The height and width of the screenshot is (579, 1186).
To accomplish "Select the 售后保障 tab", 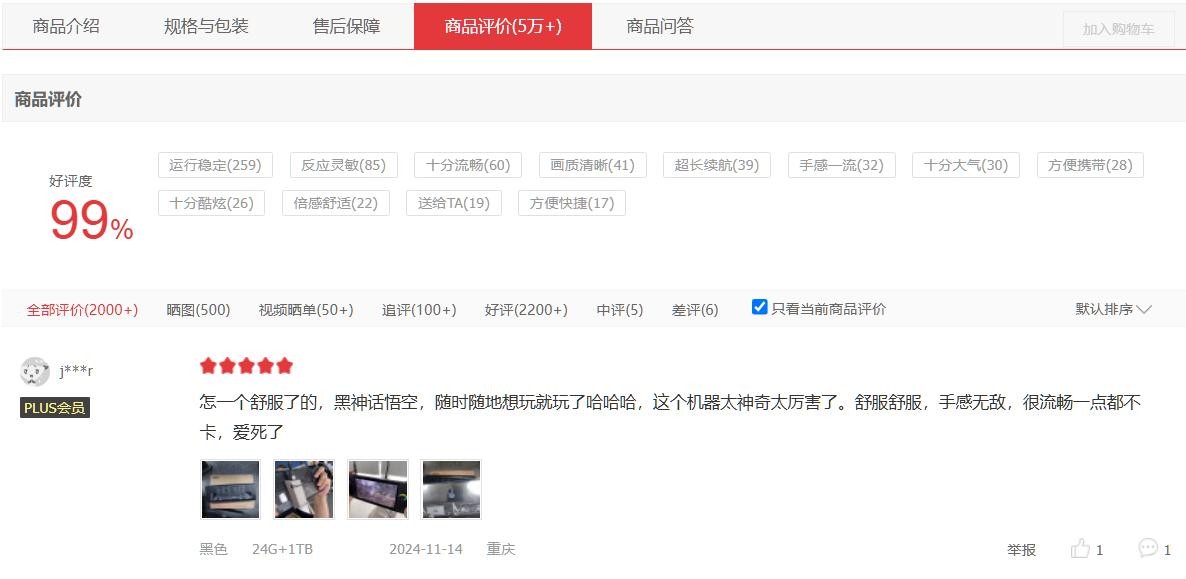I will pyautogui.click(x=346, y=26).
